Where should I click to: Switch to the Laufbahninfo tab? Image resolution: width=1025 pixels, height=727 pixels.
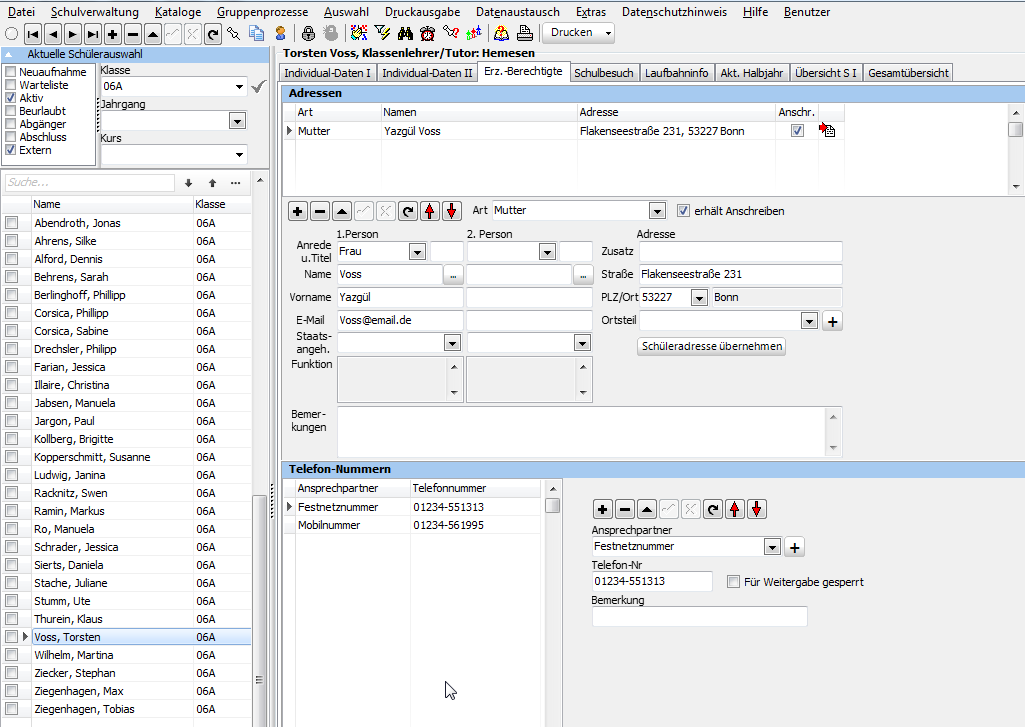(677, 73)
